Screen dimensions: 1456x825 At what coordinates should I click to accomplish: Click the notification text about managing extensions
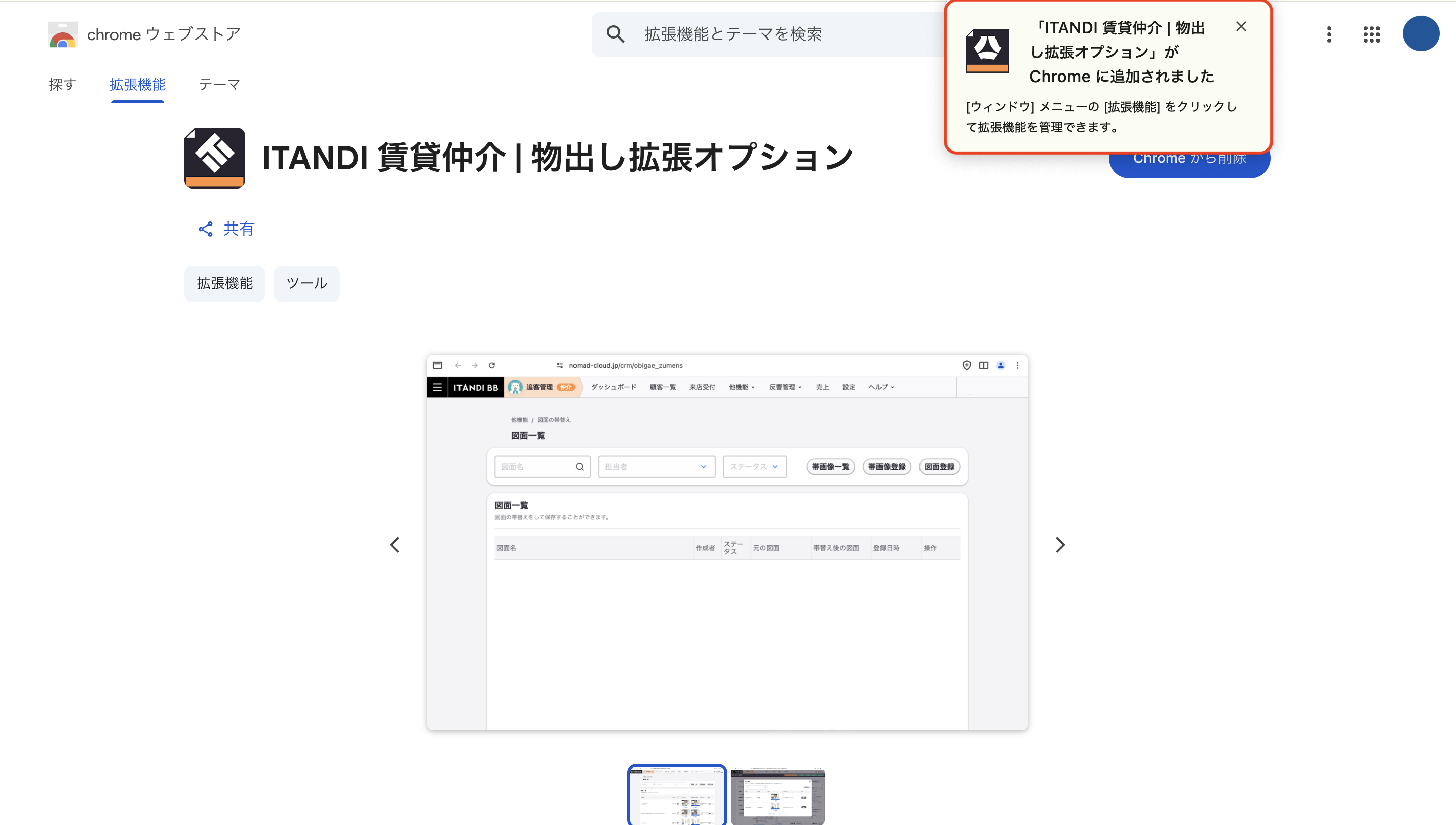[1101, 117]
